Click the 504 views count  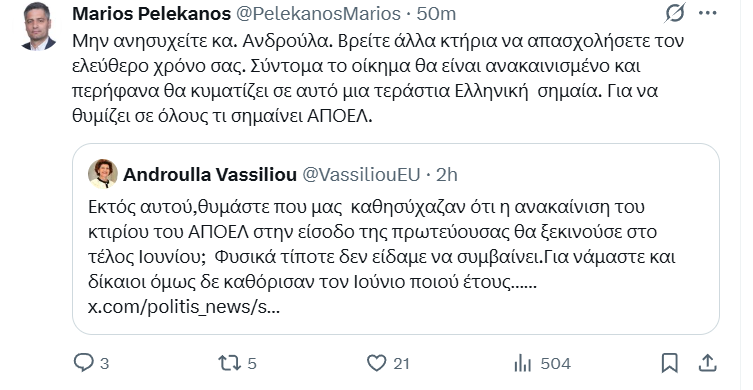tap(556, 364)
